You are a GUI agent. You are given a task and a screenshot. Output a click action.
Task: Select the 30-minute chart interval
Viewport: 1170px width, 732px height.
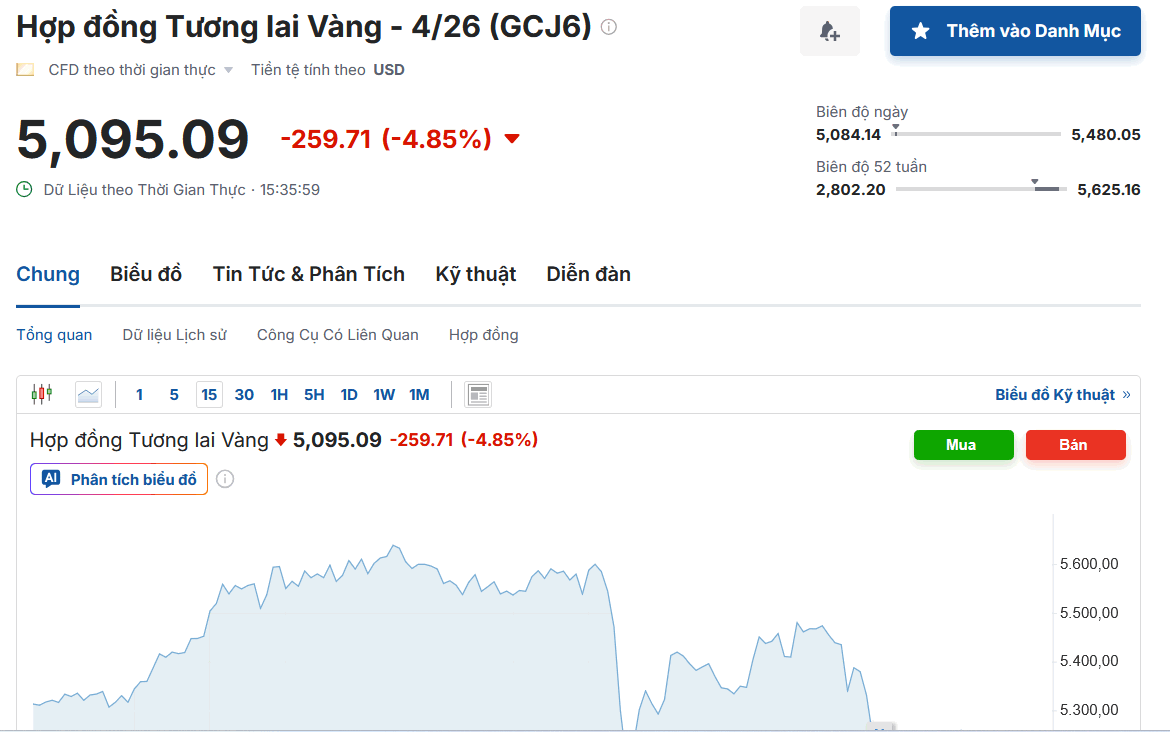pyautogui.click(x=244, y=394)
